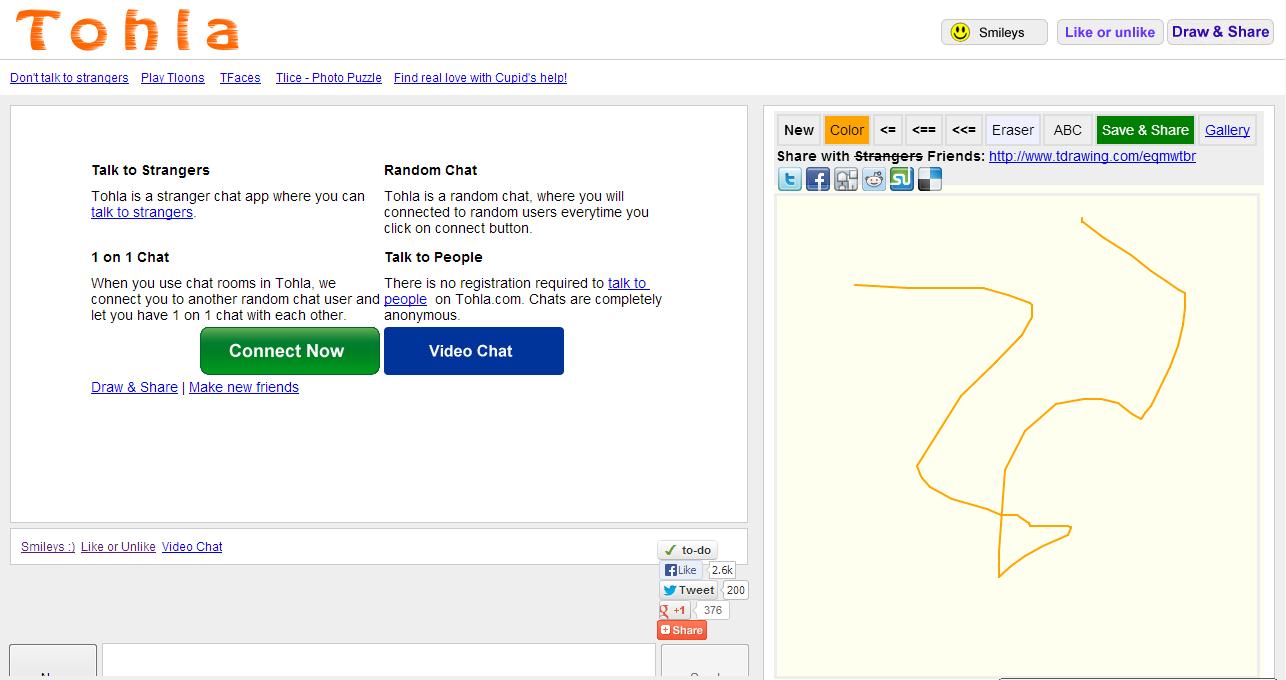The image size is (1286, 680).
Task: Open the Gallery link
Action: point(1227,130)
